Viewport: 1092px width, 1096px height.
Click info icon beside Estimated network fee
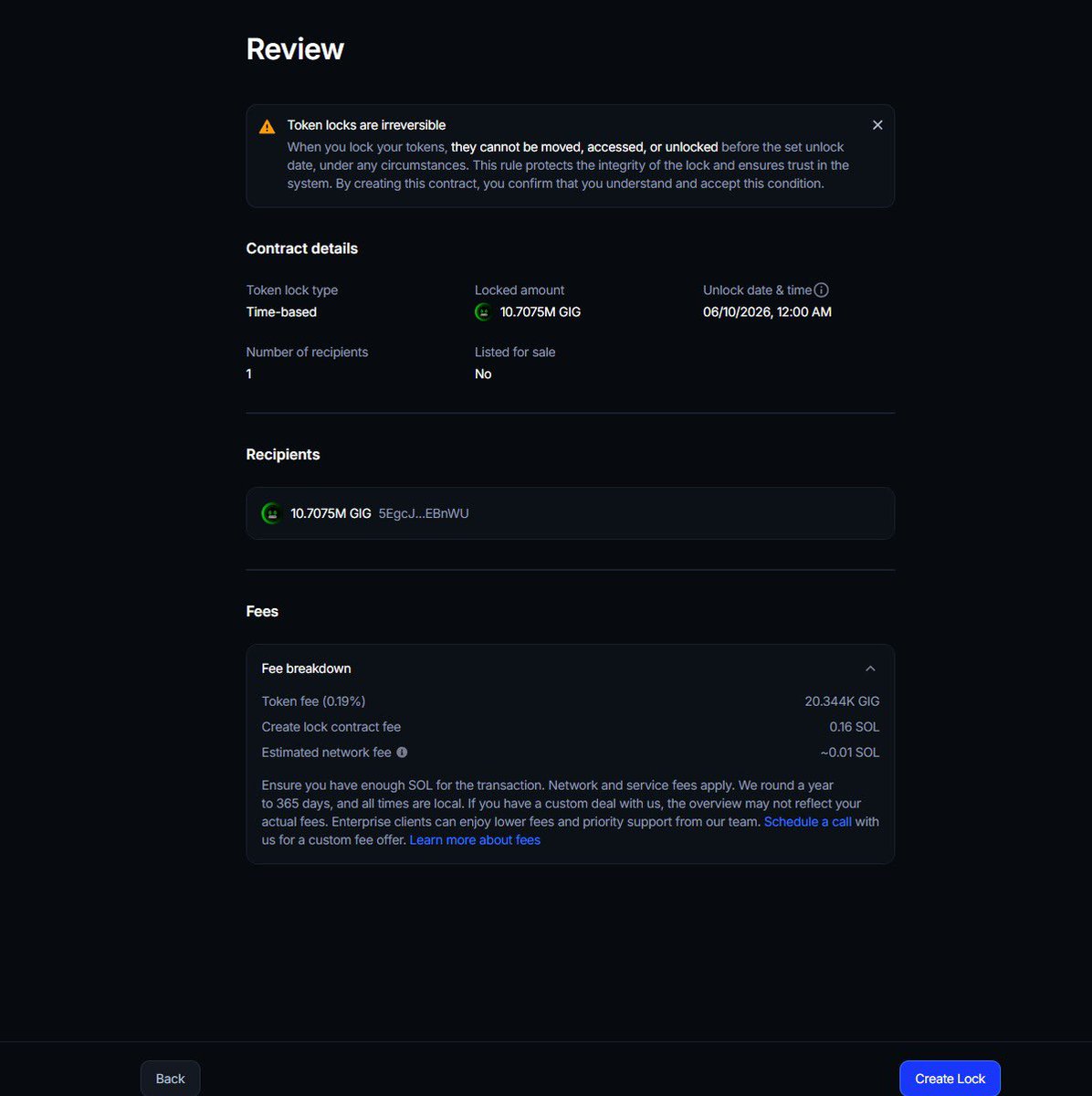pos(402,753)
